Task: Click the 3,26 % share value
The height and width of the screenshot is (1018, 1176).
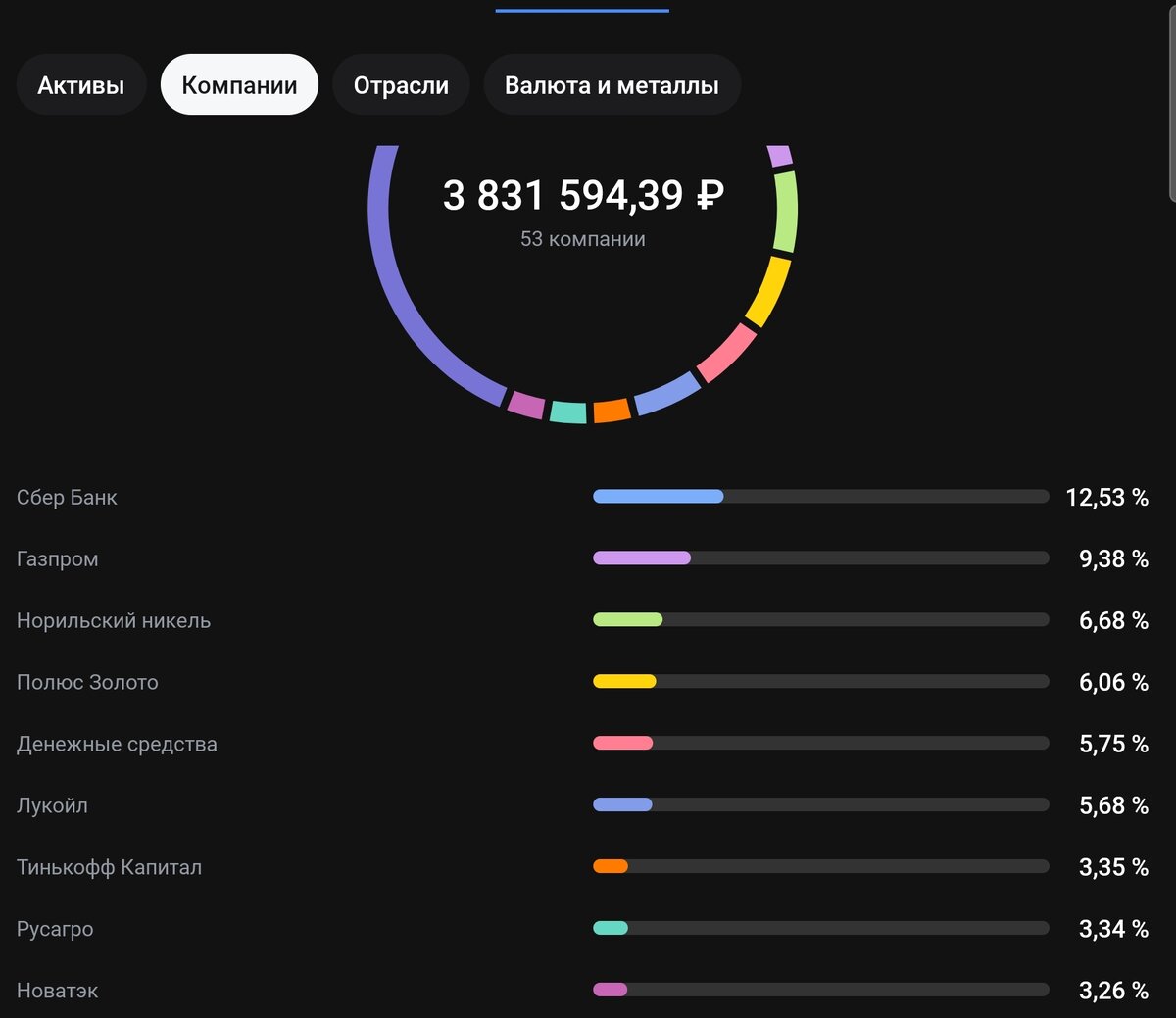Action: pos(1114,991)
